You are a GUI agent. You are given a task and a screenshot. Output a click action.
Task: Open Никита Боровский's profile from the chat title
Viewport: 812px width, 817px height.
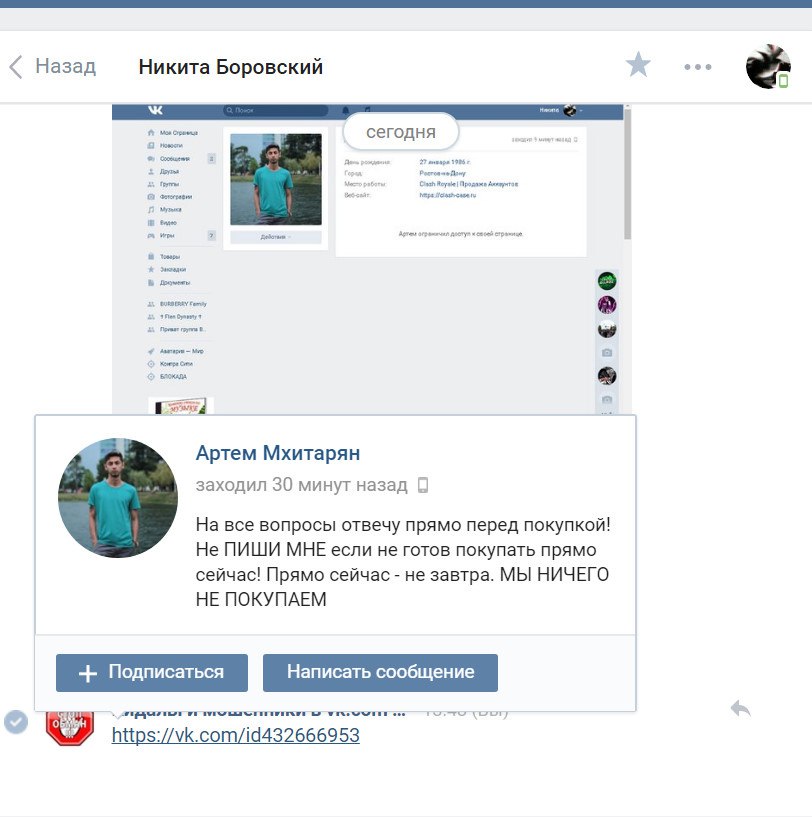point(230,67)
